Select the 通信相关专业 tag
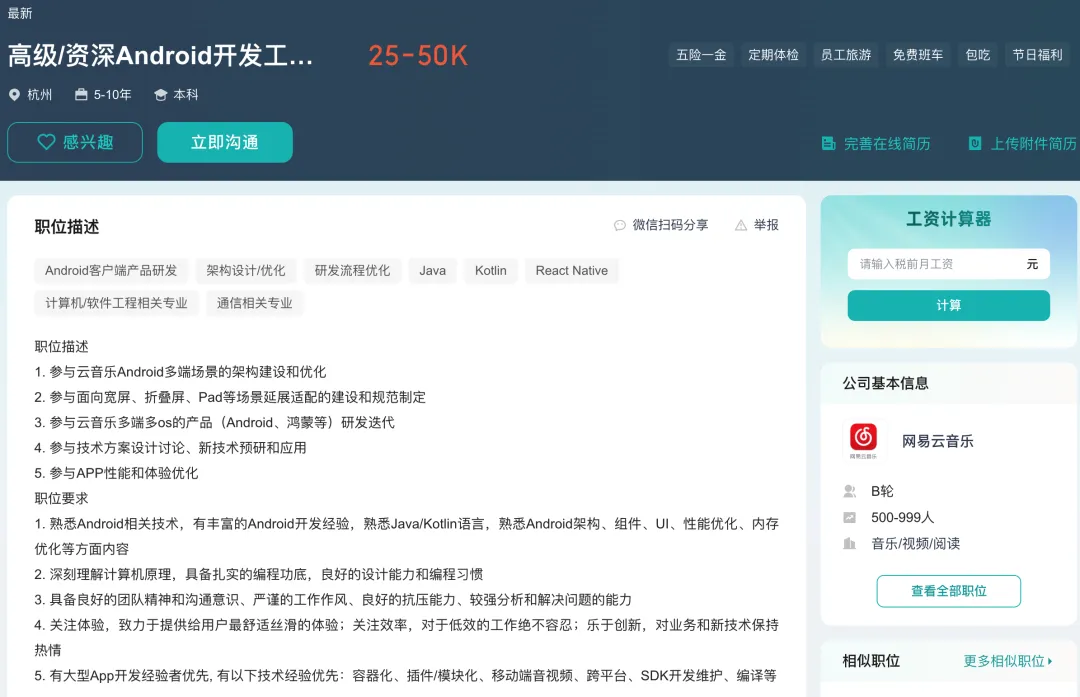 254,303
